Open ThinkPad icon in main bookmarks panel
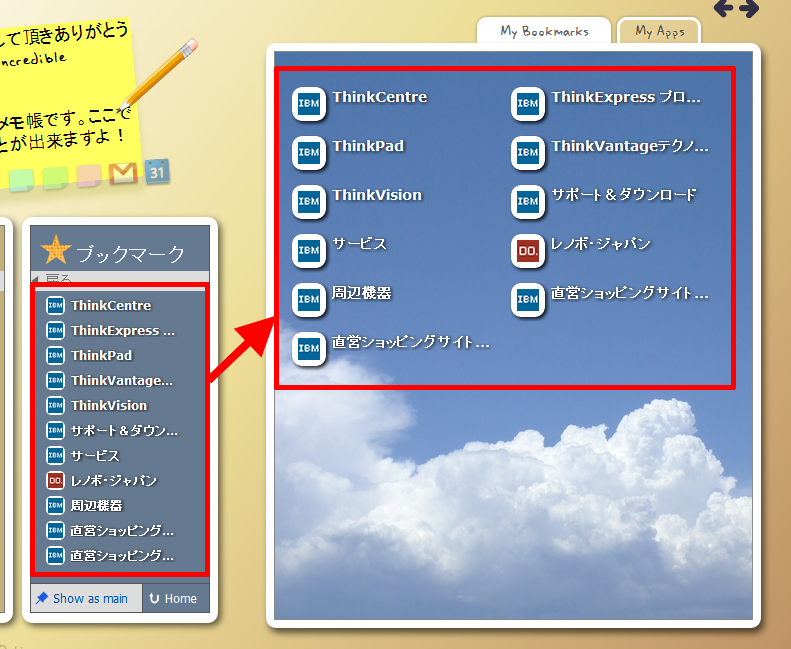 click(x=309, y=152)
